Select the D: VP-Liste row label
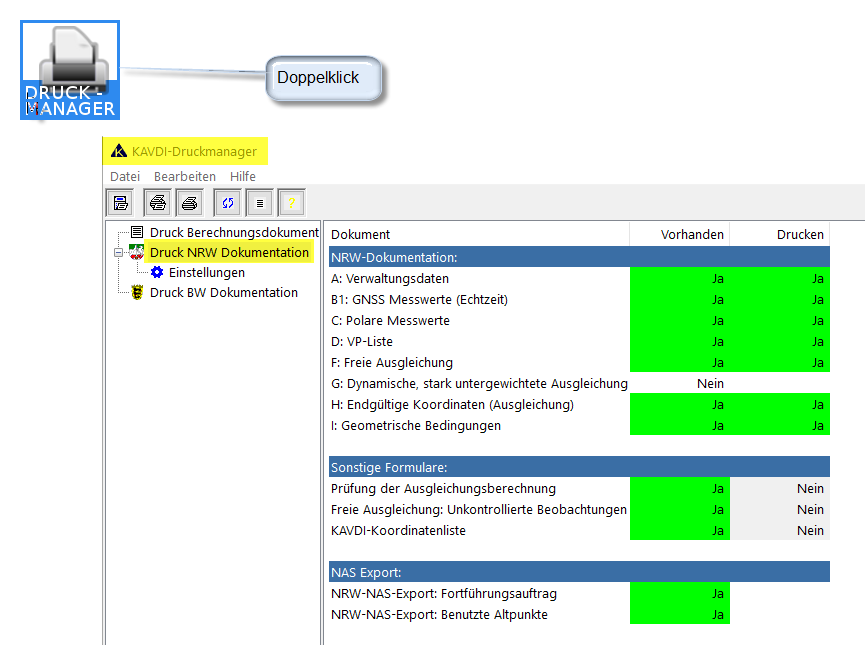865x645 pixels. 361,342
